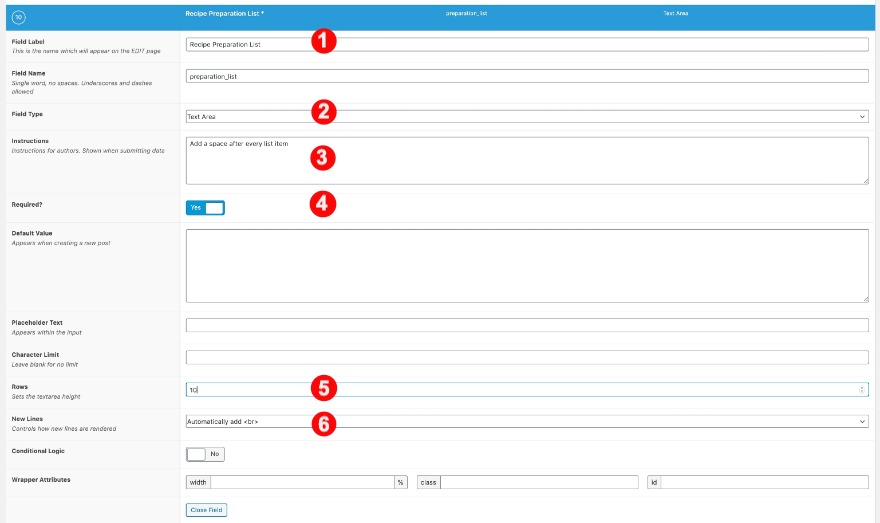880x523 pixels.
Task: Click the wrapper width input
Action: tap(302, 482)
